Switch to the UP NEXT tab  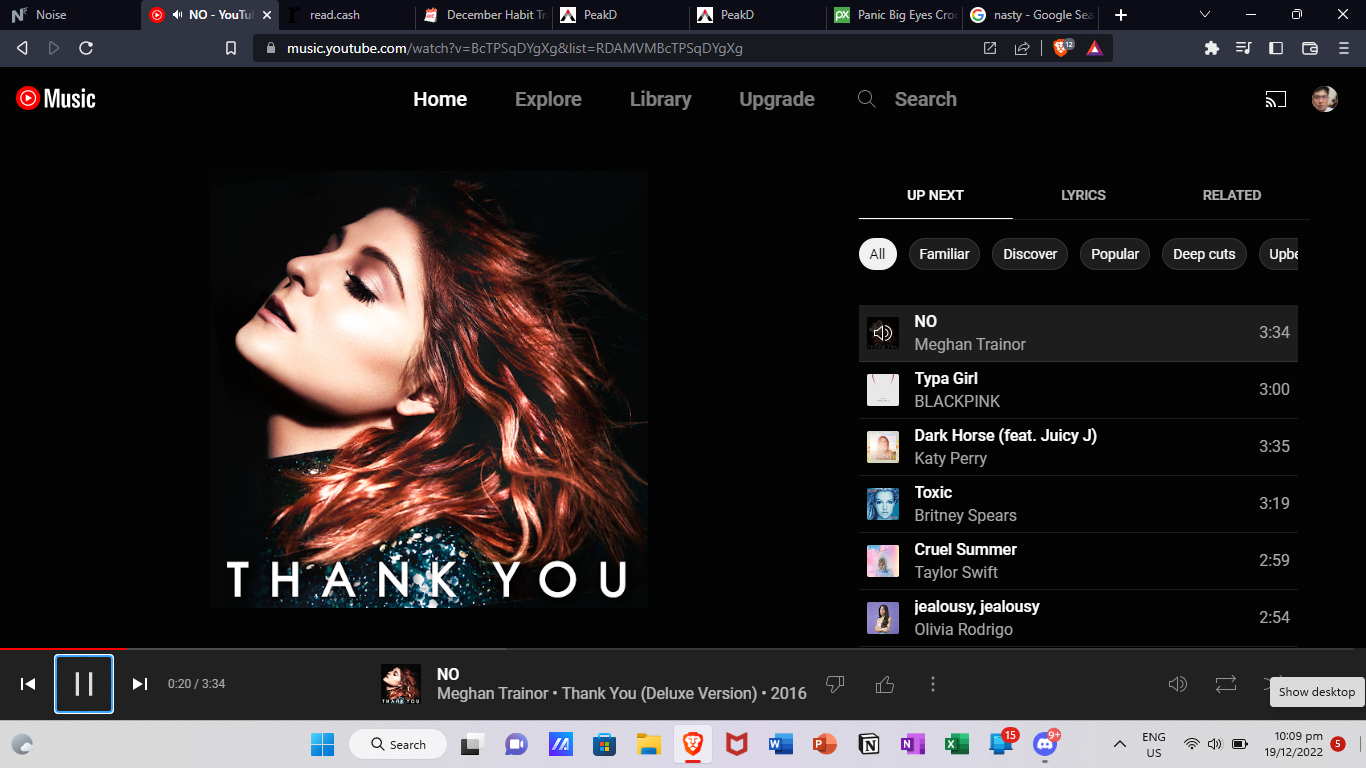pos(935,195)
